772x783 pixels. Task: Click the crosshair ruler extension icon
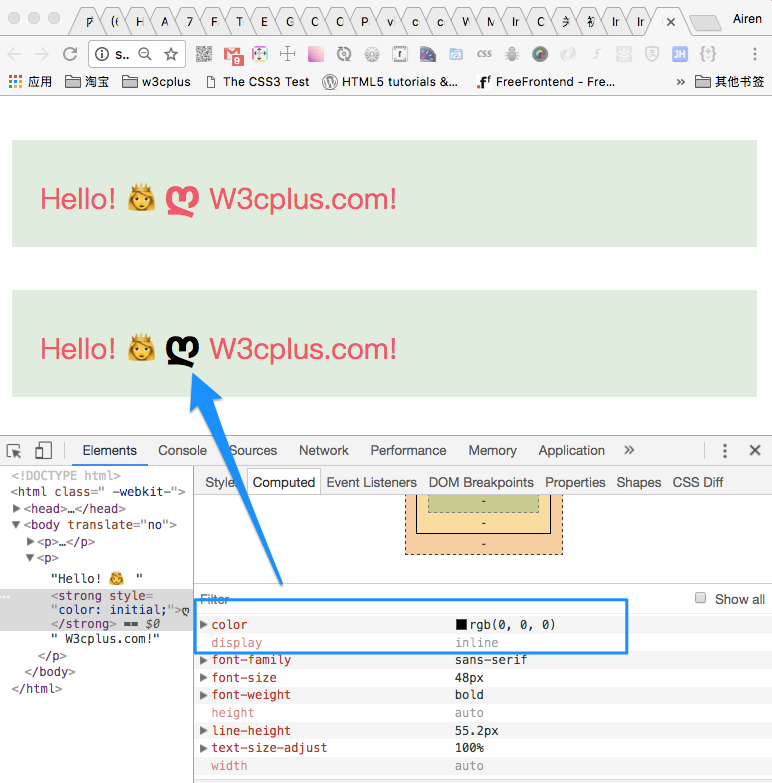tap(288, 54)
